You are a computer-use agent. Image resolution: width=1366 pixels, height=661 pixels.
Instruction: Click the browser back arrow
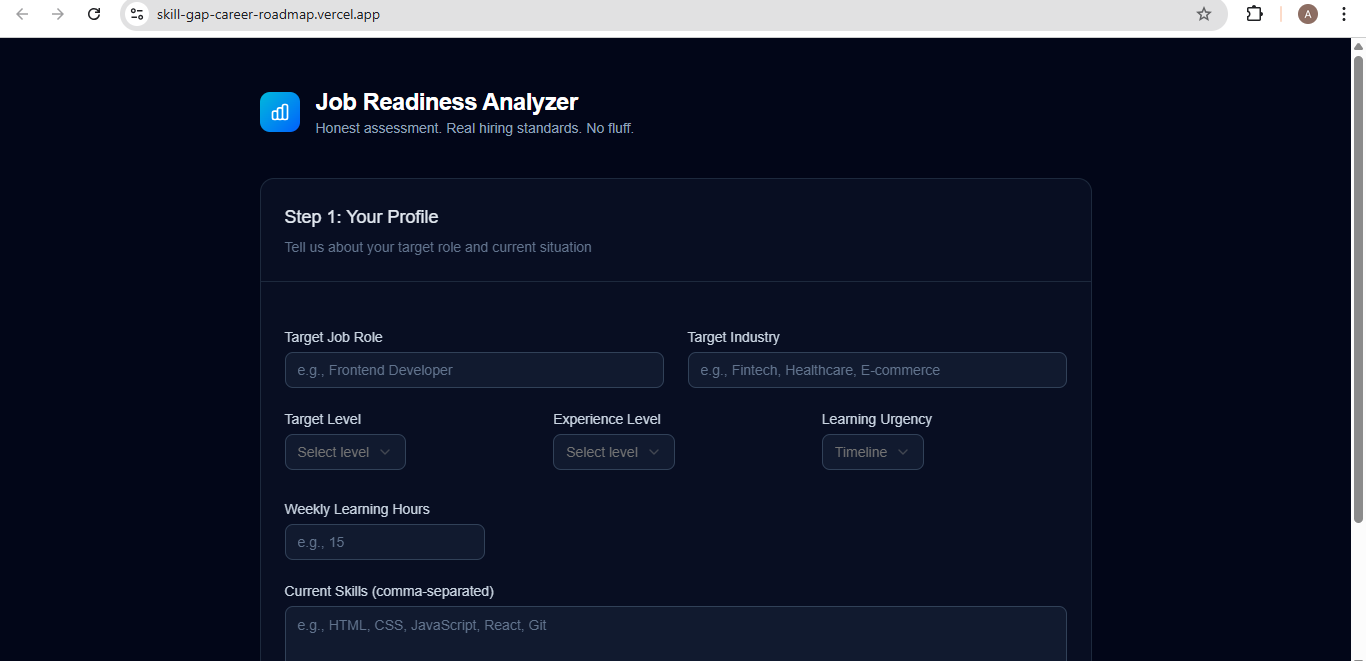coord(22,14)
